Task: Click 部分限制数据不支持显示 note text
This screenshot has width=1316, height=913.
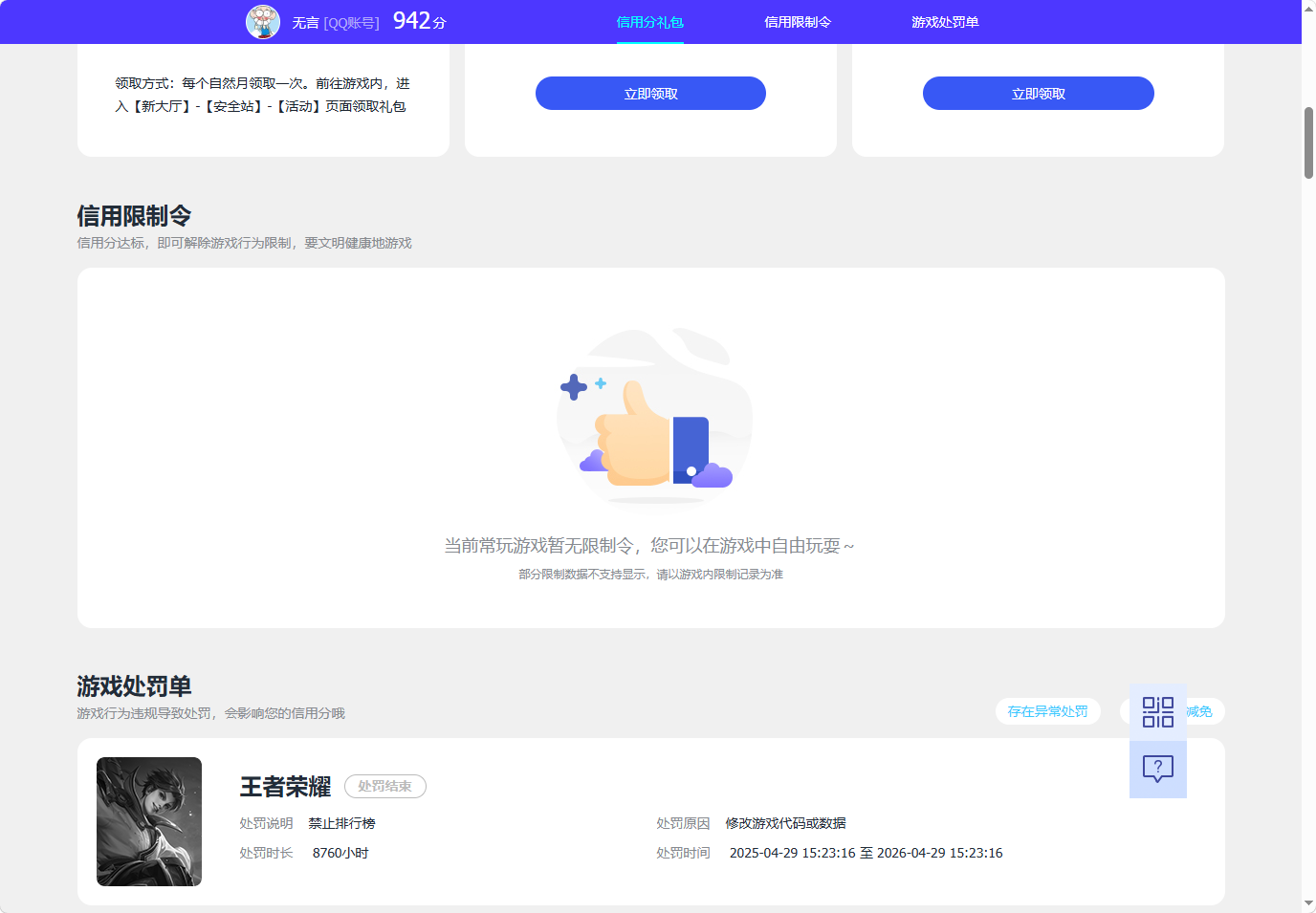Action: (x=651, y=575)
